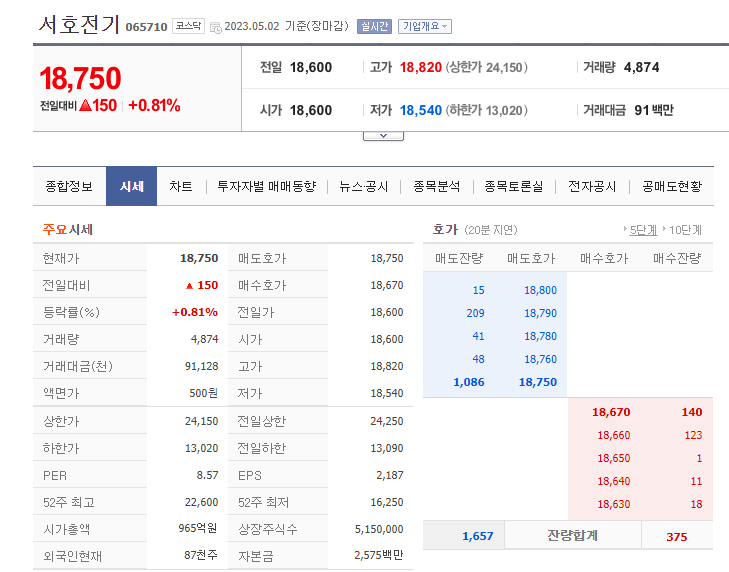Click the 매도잔량 column header
This screenshot has height=572, width=729.
point(459,258)
